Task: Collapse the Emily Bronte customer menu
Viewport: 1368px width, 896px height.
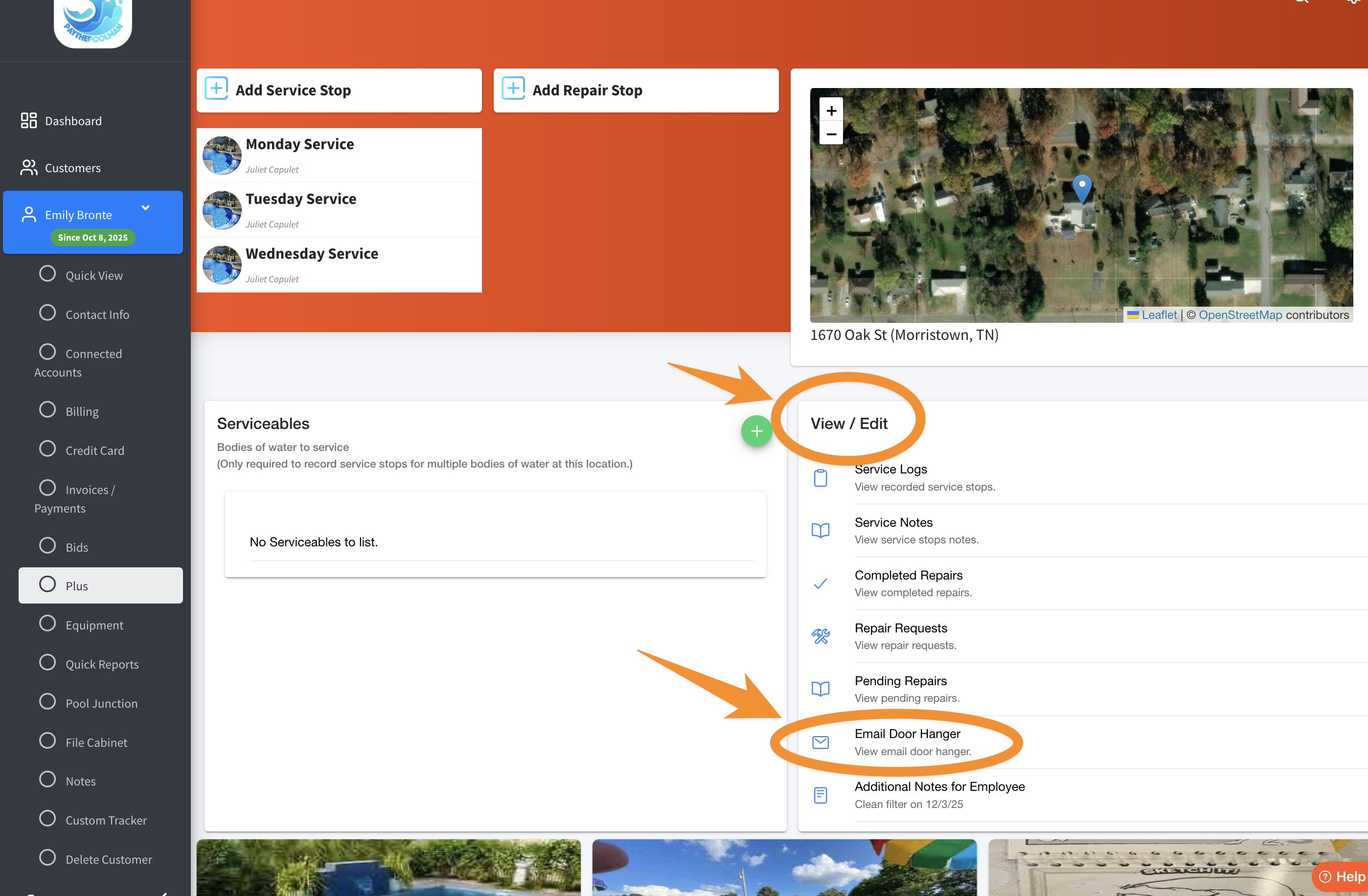Action: pos(145,208)
